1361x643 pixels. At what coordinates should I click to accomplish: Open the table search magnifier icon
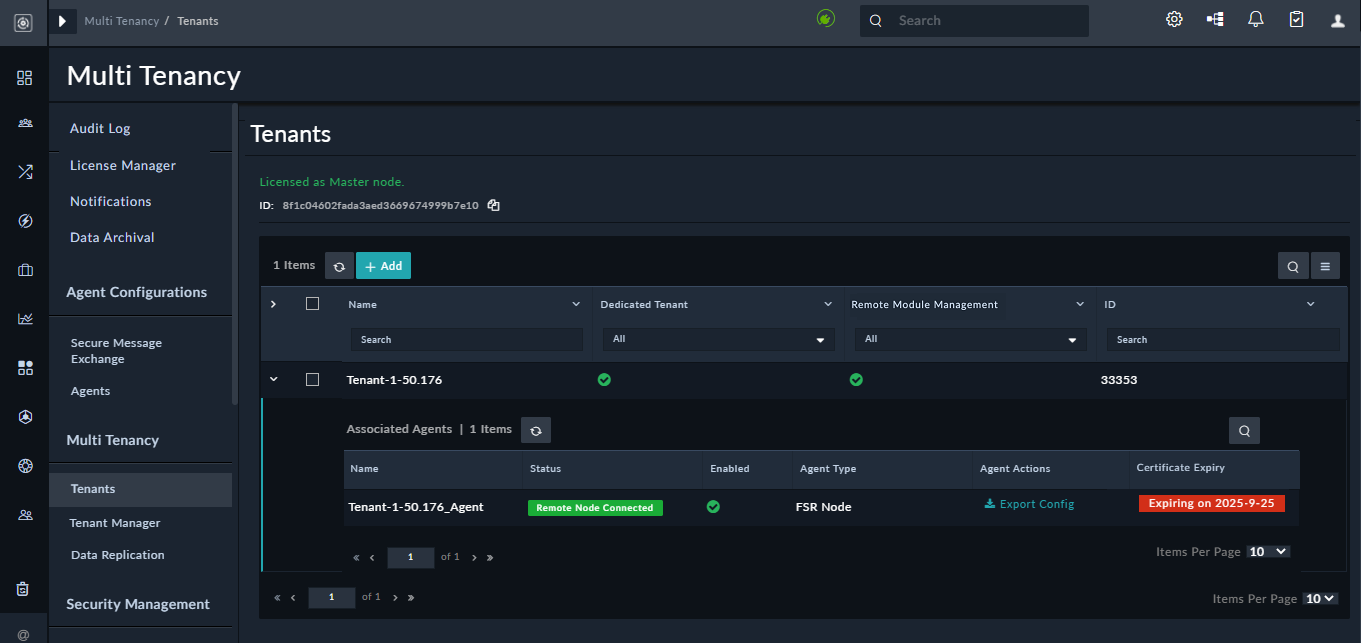click(1293, 265)
